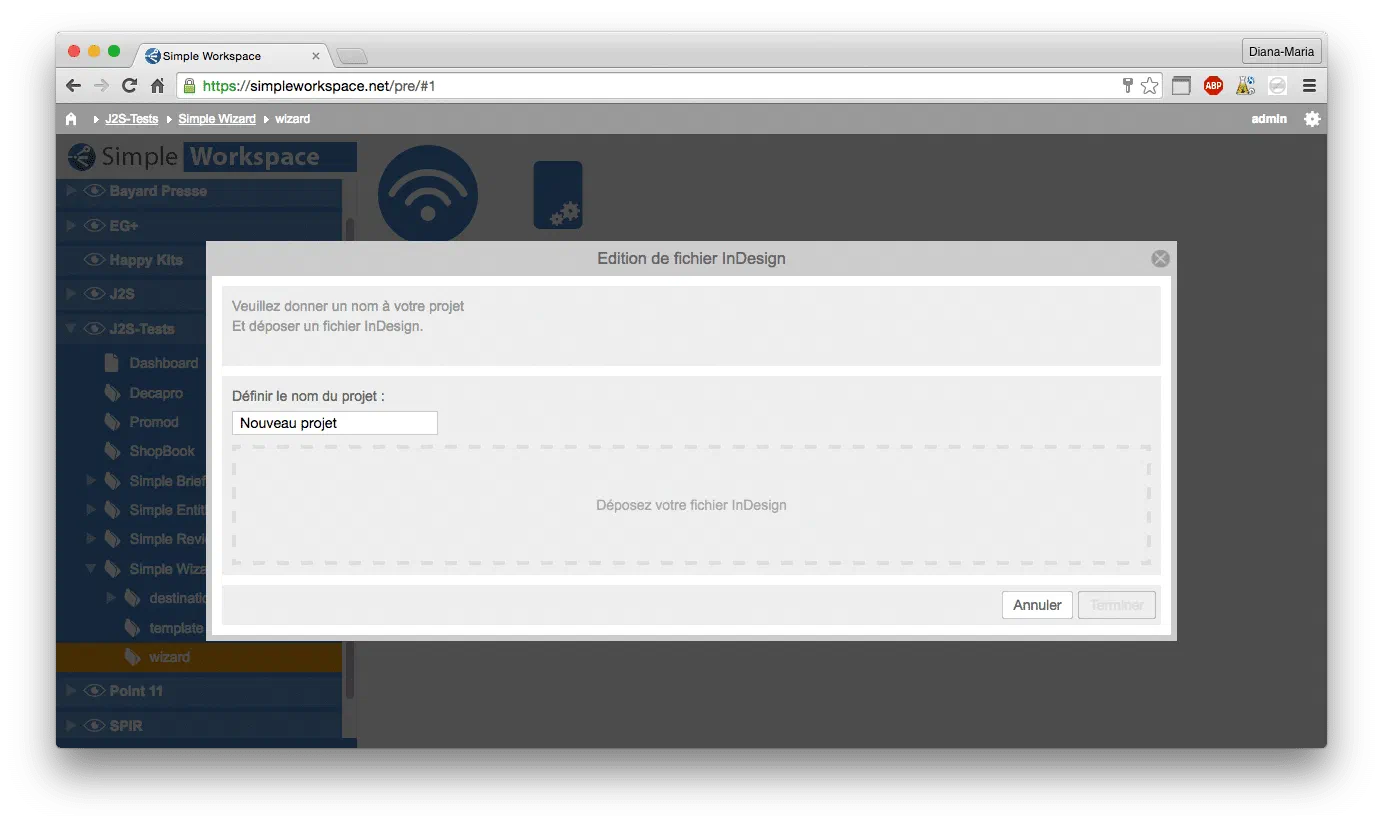The image size is (1383, 828).
Task: Click the wifi signal circle icon
Action: point(428,194)
